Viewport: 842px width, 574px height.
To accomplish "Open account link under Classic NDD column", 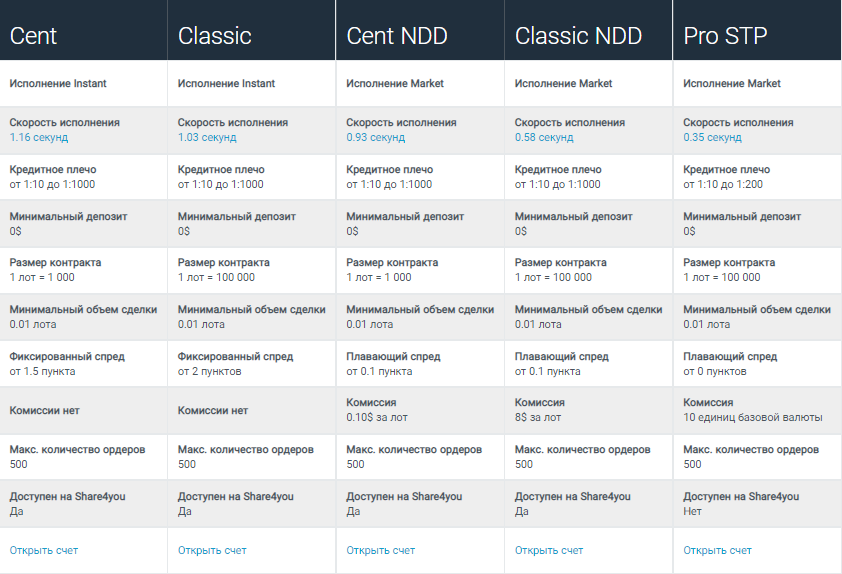I will (549, 550).
